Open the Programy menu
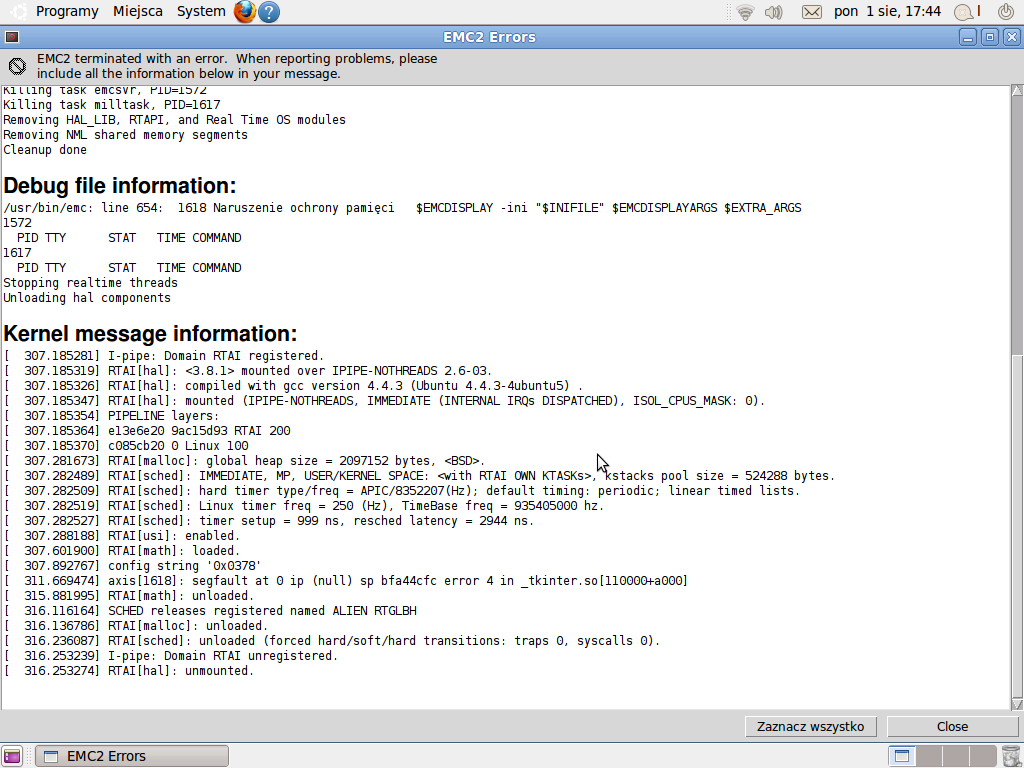Image resolution: width=1024 pixels, height=768 pixels. click(67, 12)
